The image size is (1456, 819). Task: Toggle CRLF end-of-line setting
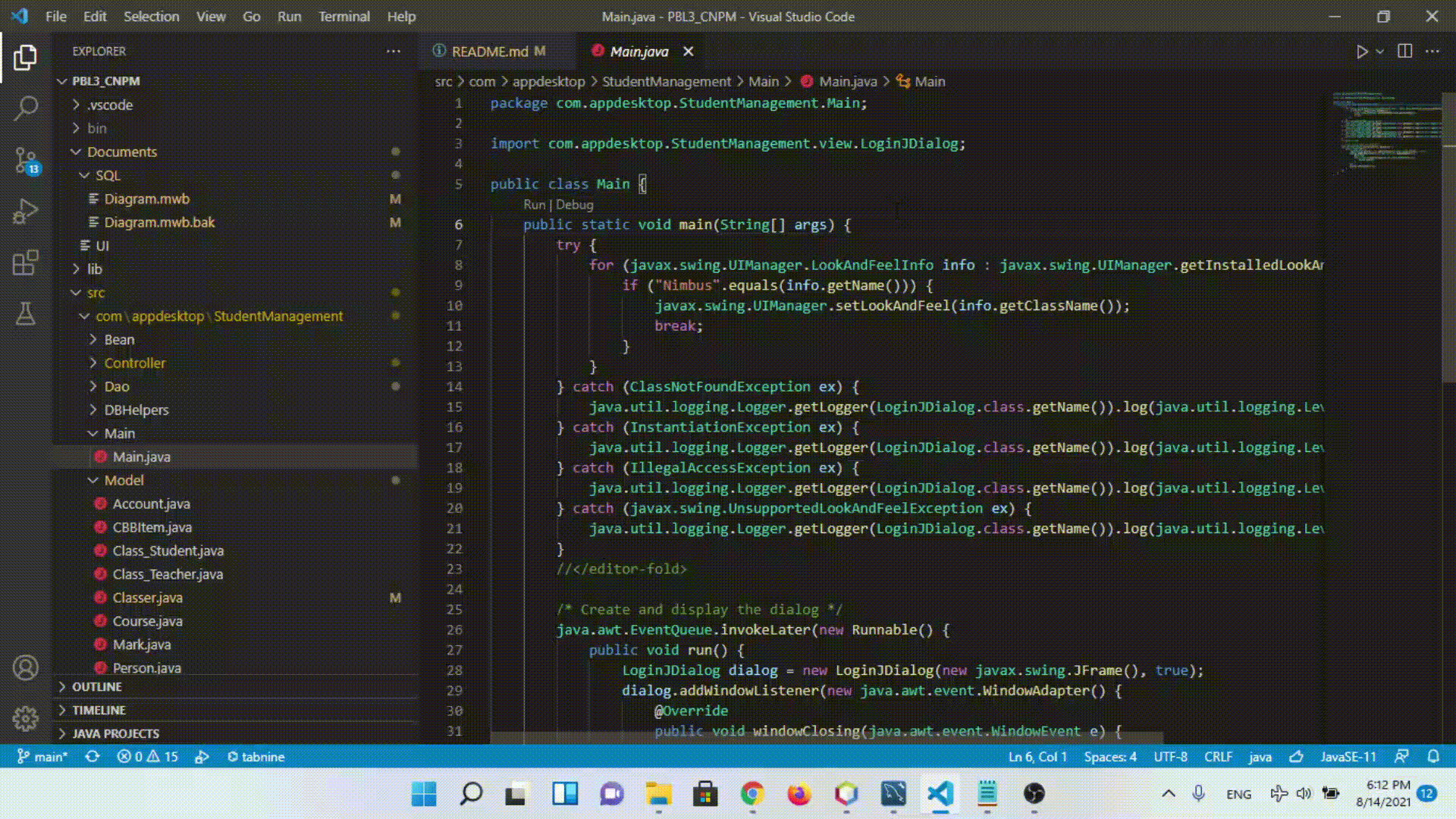[1218, 757]
